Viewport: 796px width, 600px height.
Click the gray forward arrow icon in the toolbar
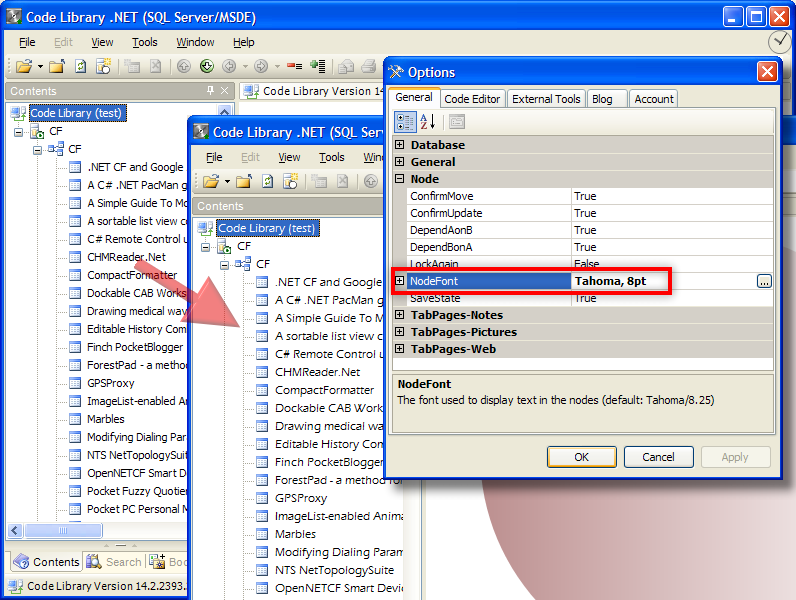coord(261,66)
